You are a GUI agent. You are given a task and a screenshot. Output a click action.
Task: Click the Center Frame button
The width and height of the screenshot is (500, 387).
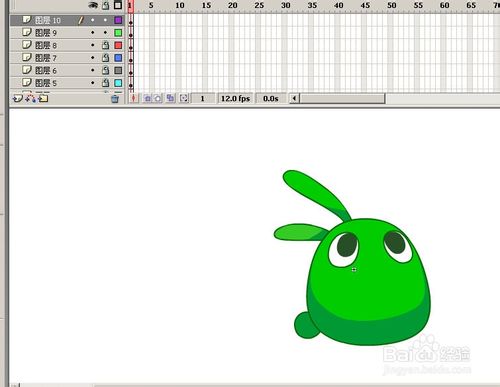(x=134, y=98)
